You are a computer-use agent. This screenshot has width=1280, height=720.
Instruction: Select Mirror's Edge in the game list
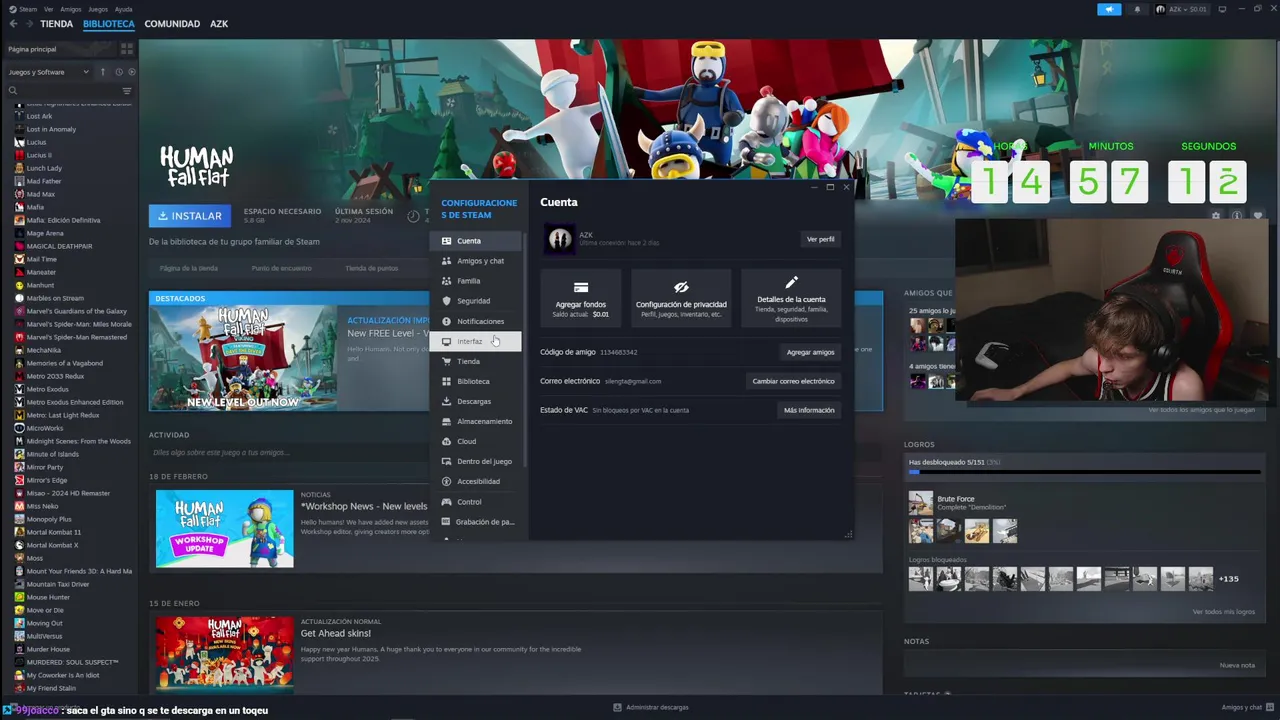point(46,480)
